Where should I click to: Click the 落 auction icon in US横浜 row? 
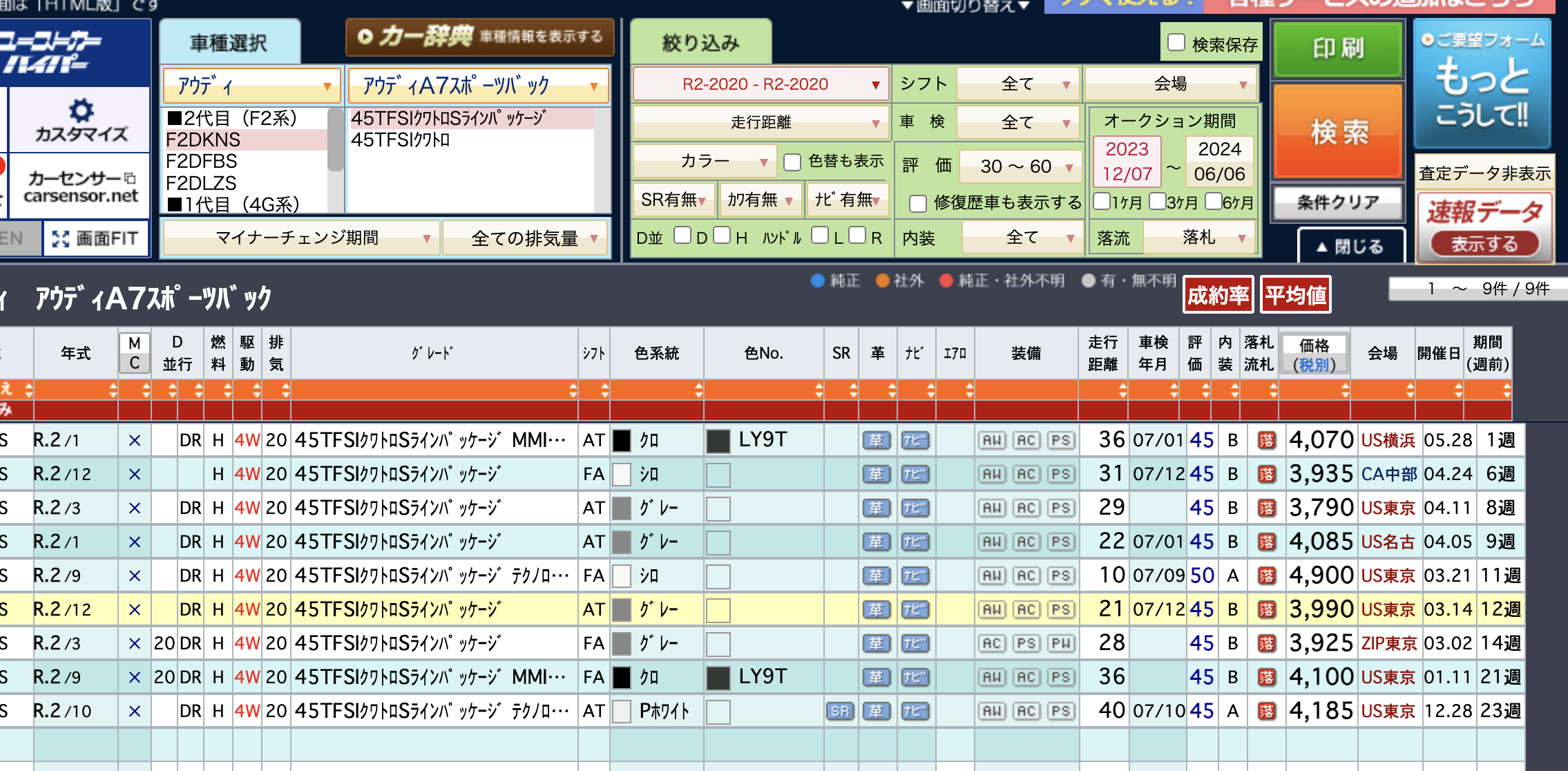pyautogui.click(x=1266, y=440)
